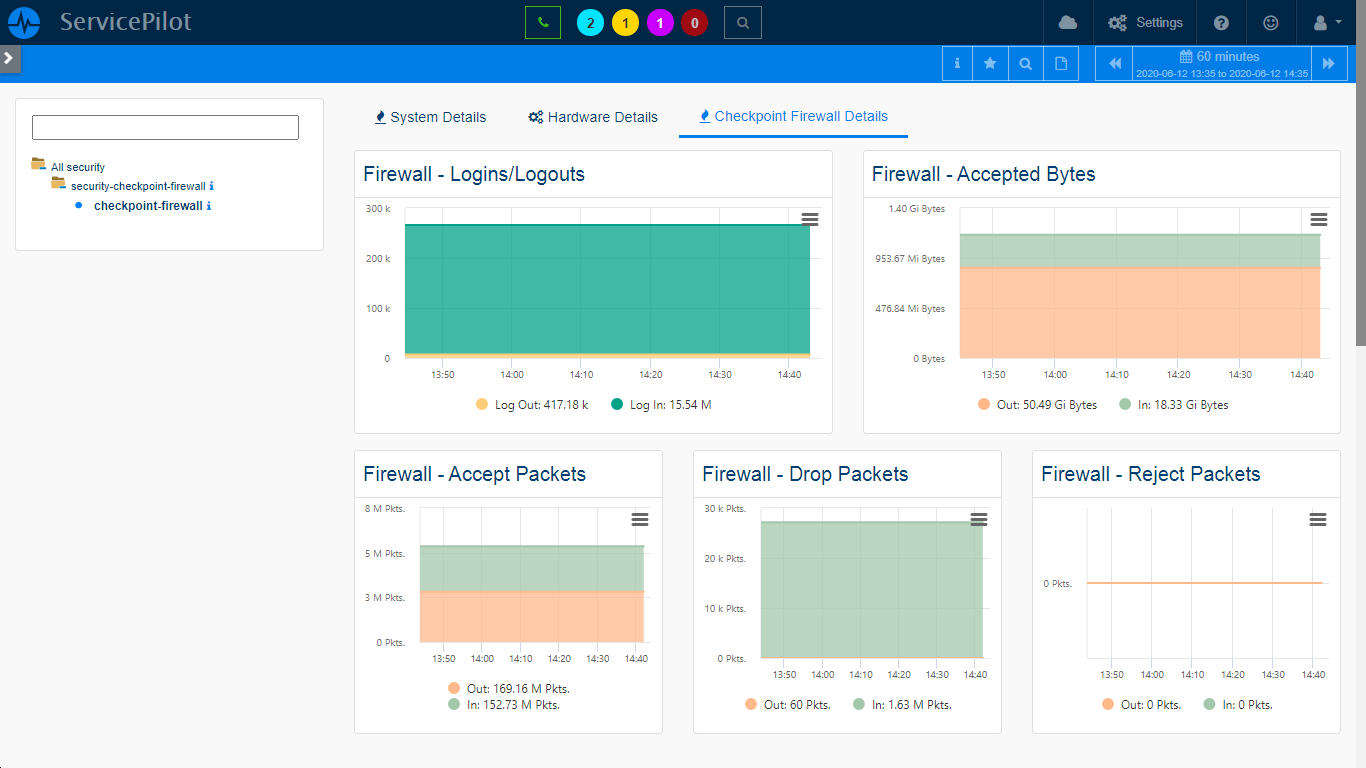This screenshot has height=768, width=1366.
Task: Click the star favorite icon
Action: click(x=990, y=63)
